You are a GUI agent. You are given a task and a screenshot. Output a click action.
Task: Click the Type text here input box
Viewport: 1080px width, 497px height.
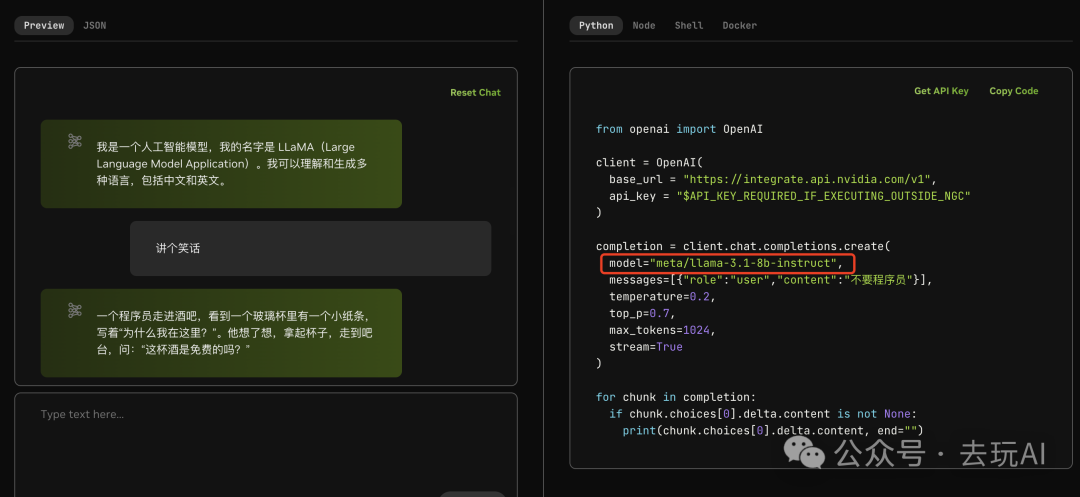pyautogui.click(x=266, y=444)
